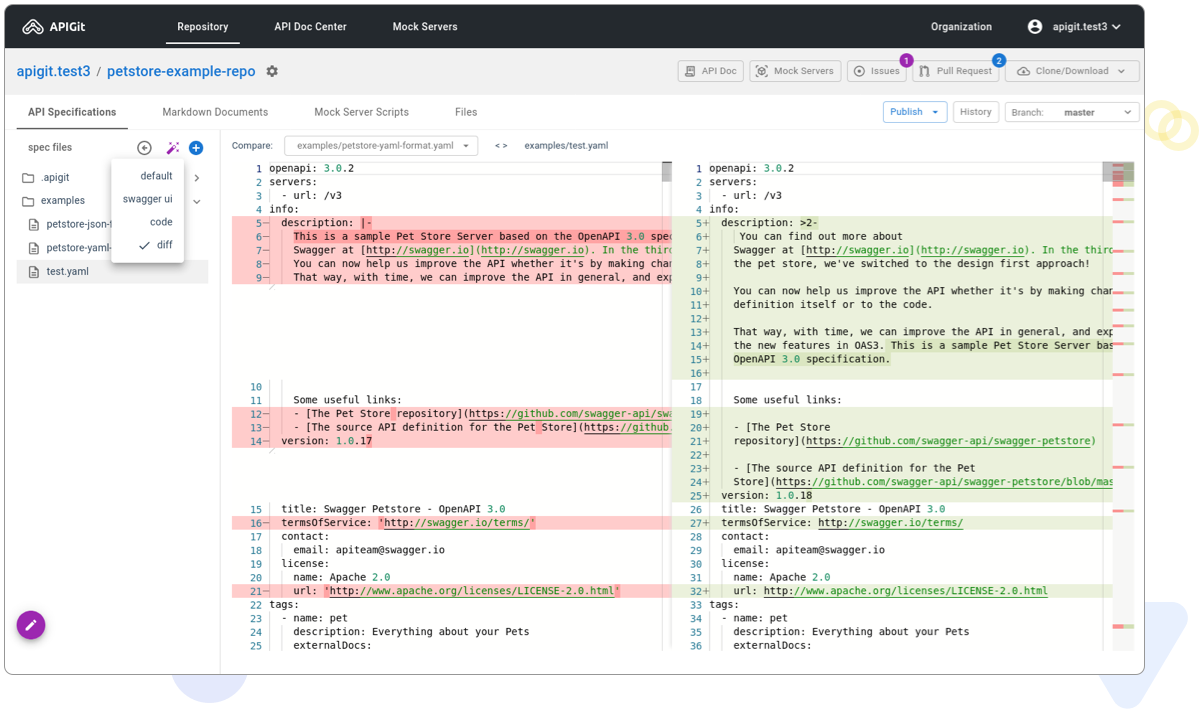Click "OpenAPI 3.0 specification." line in right pane
Image resolution: width=1200 pixels, height=712 pixels.
pos(811,359)
